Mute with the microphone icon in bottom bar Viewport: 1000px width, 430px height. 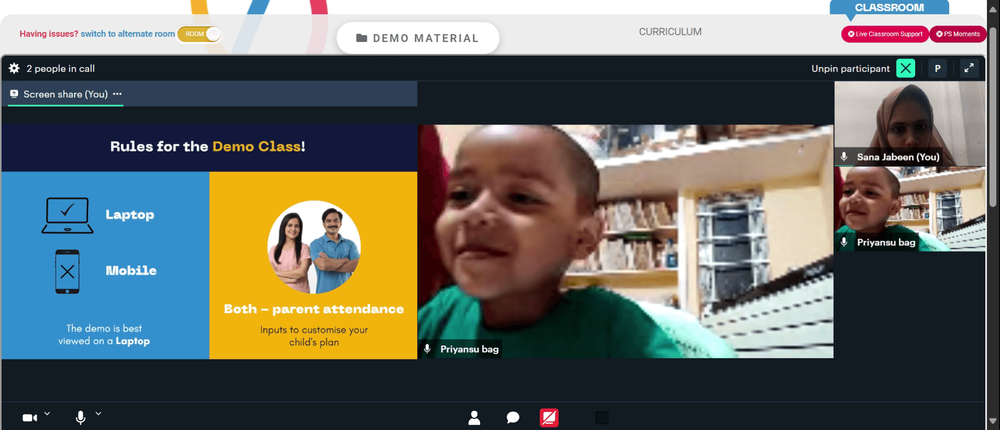click(x=80, y=418)
